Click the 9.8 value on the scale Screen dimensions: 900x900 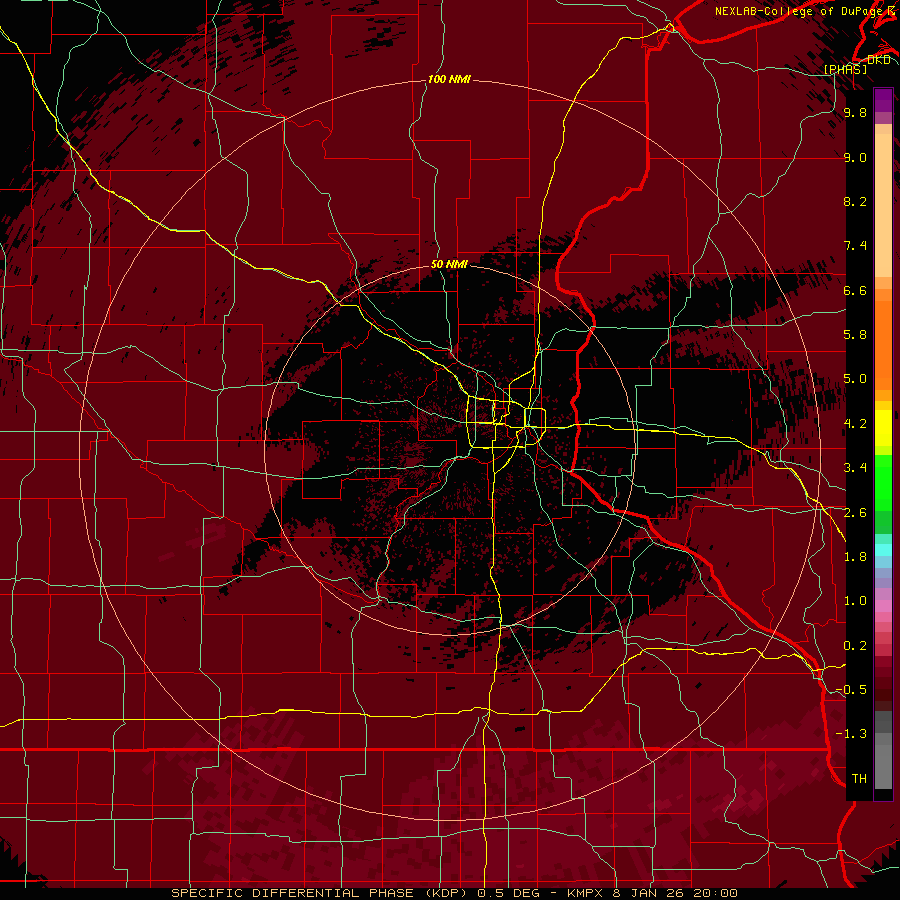click(x=855, y=112)
